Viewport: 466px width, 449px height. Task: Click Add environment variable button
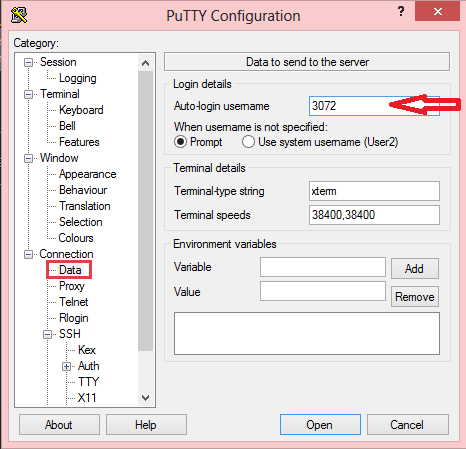click(415, 268)
